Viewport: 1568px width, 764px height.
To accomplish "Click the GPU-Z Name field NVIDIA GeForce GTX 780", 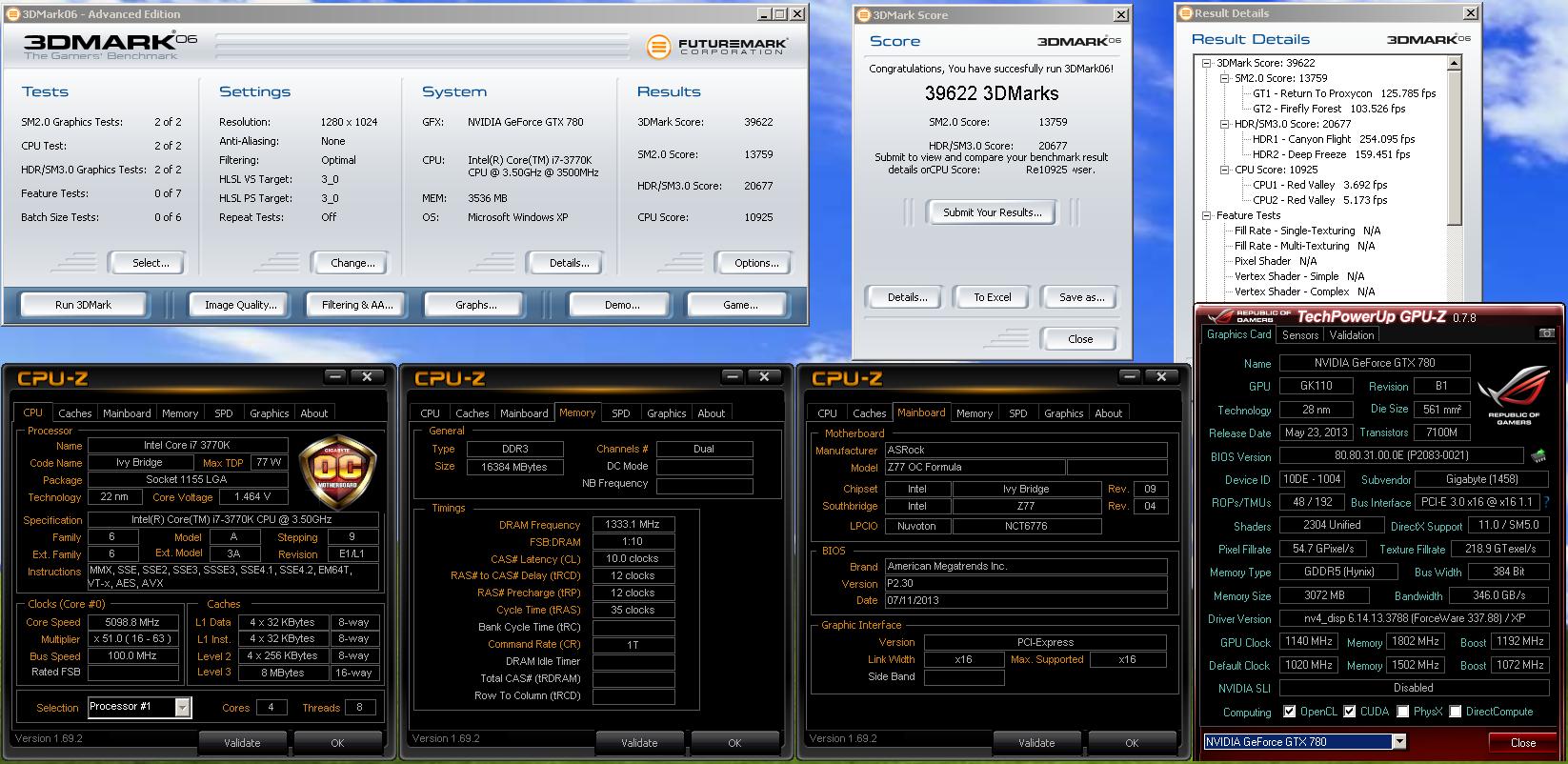I will tap(1375, 363).
